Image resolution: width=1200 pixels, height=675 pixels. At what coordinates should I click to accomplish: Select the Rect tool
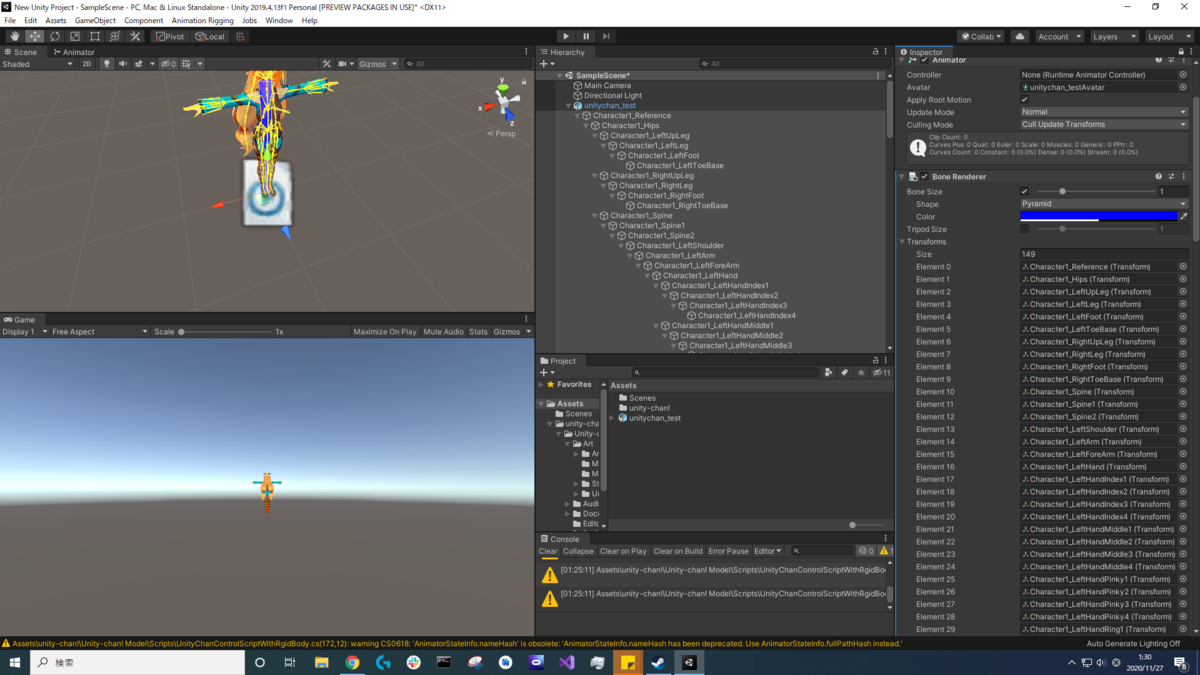point(95,36)
